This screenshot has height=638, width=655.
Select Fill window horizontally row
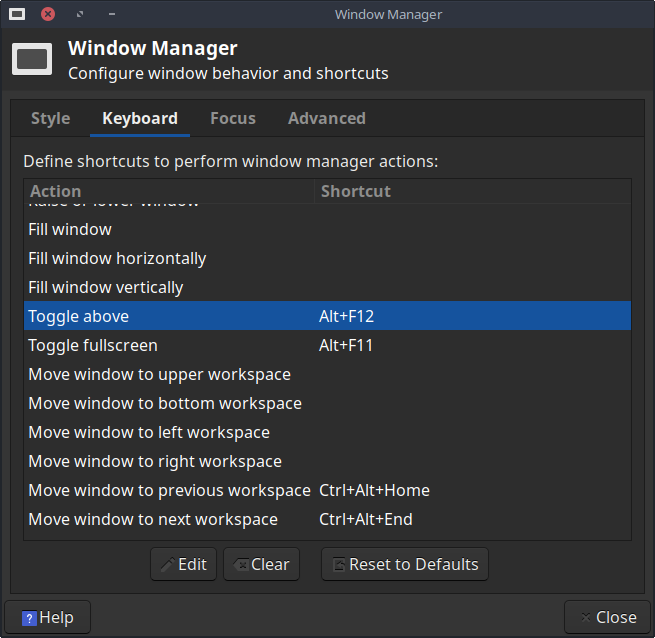point(328,258)
